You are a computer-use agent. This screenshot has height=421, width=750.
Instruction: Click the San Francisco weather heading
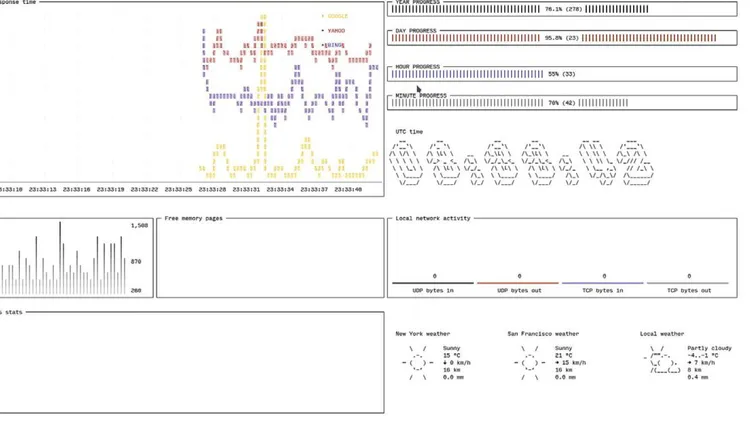[x=543, y=334]
